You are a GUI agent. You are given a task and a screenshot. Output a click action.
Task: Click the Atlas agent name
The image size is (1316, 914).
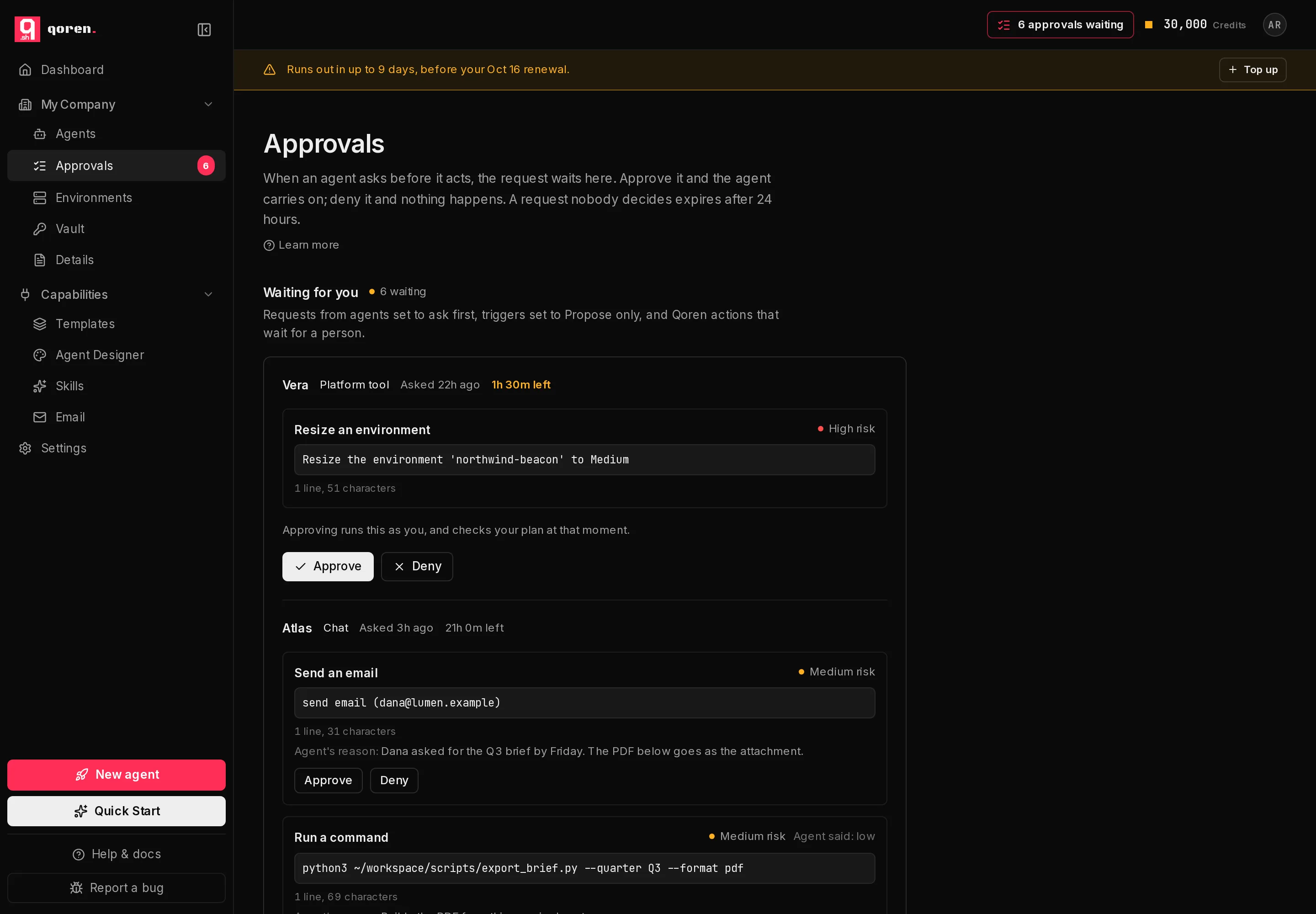tap(297, 628)
